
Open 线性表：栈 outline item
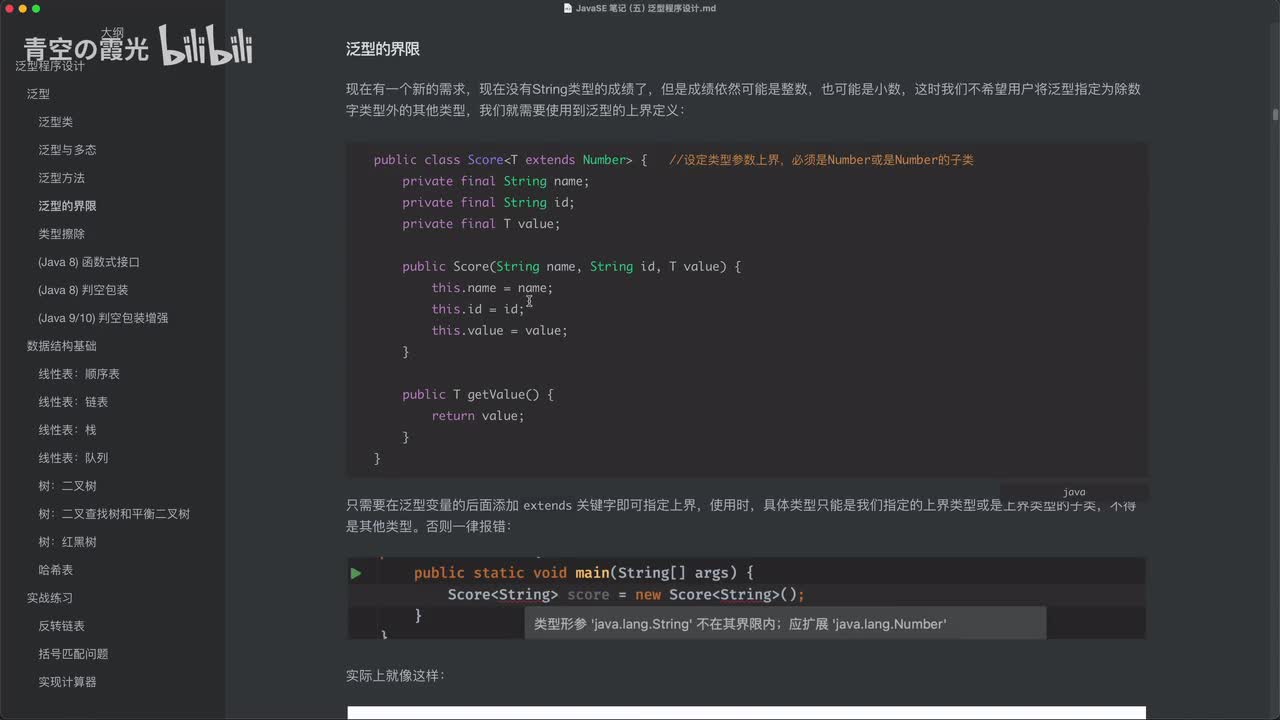coord(68,430)
